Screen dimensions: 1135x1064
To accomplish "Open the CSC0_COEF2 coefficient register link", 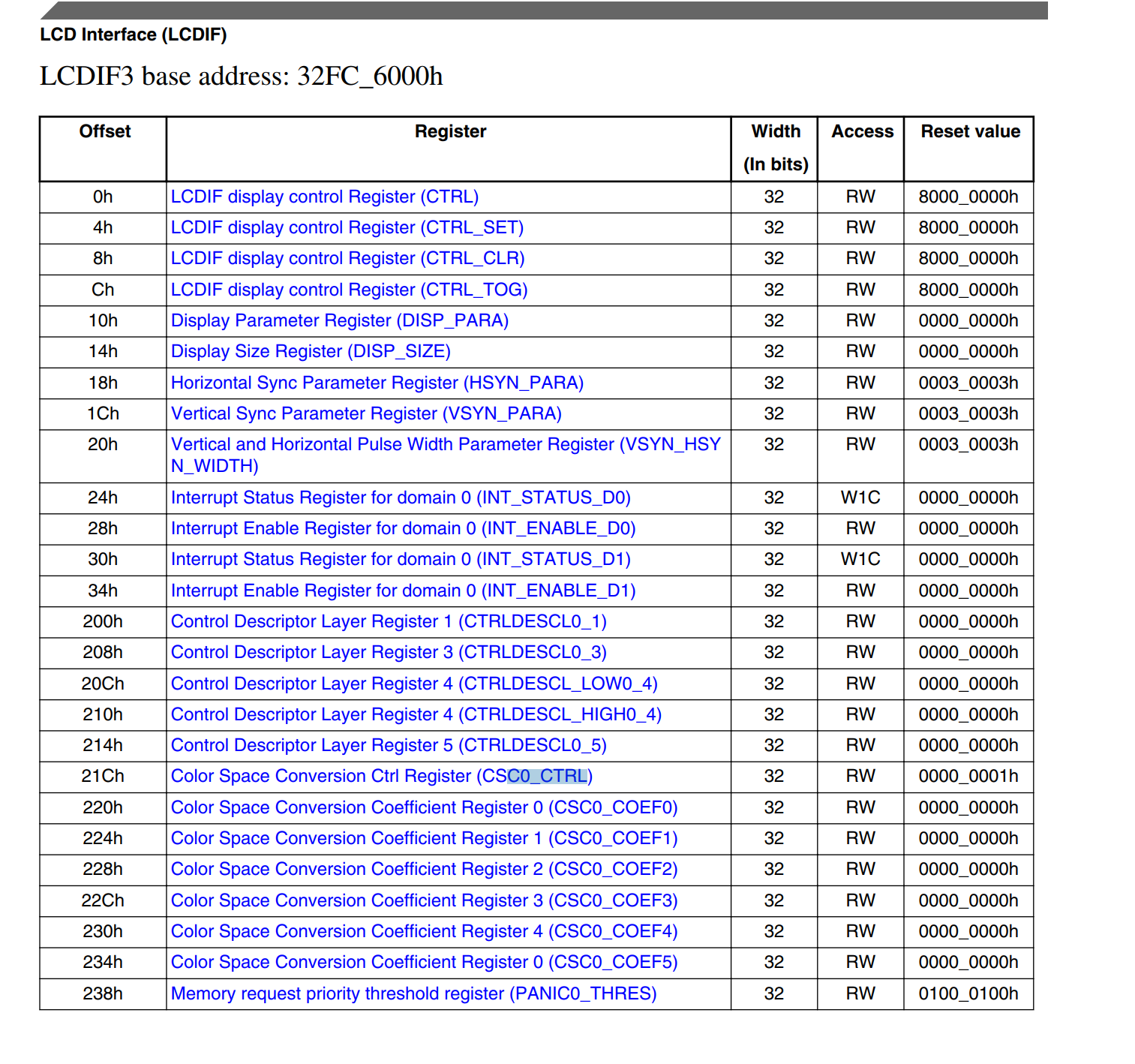I will pyautogui.click(x=424, y=869).
